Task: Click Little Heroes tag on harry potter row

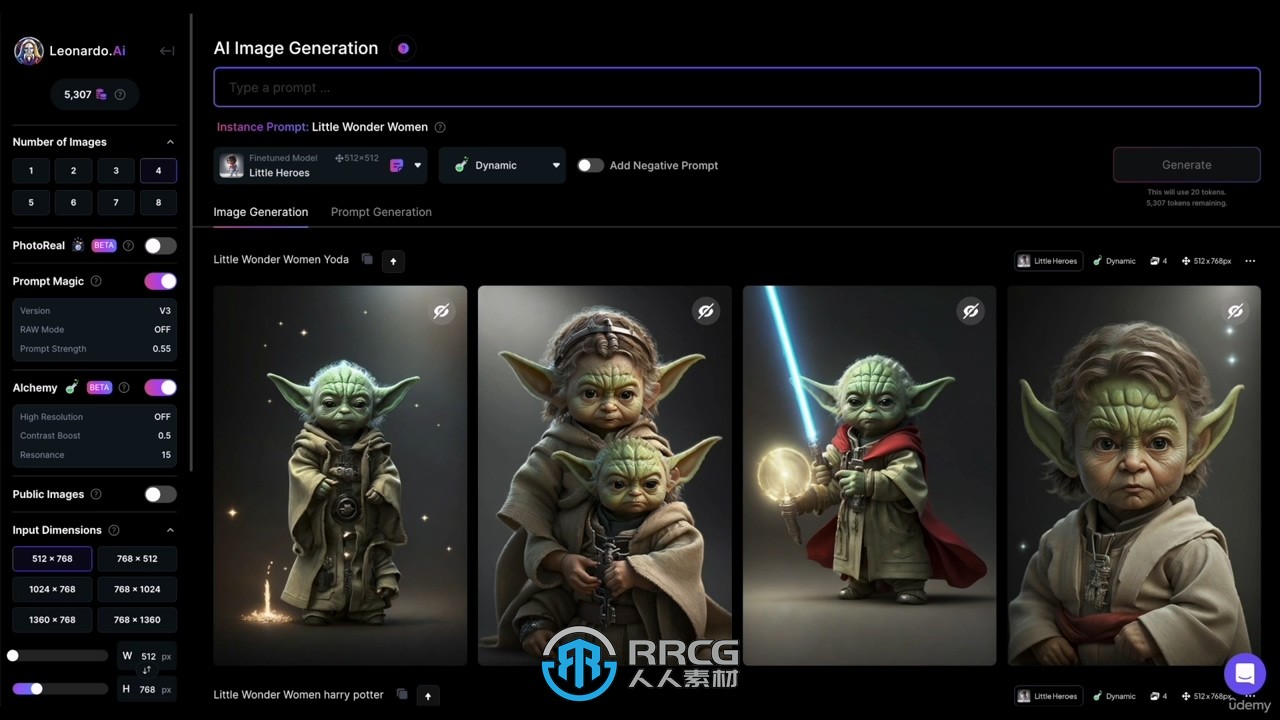Action: tap(1048, 696)
